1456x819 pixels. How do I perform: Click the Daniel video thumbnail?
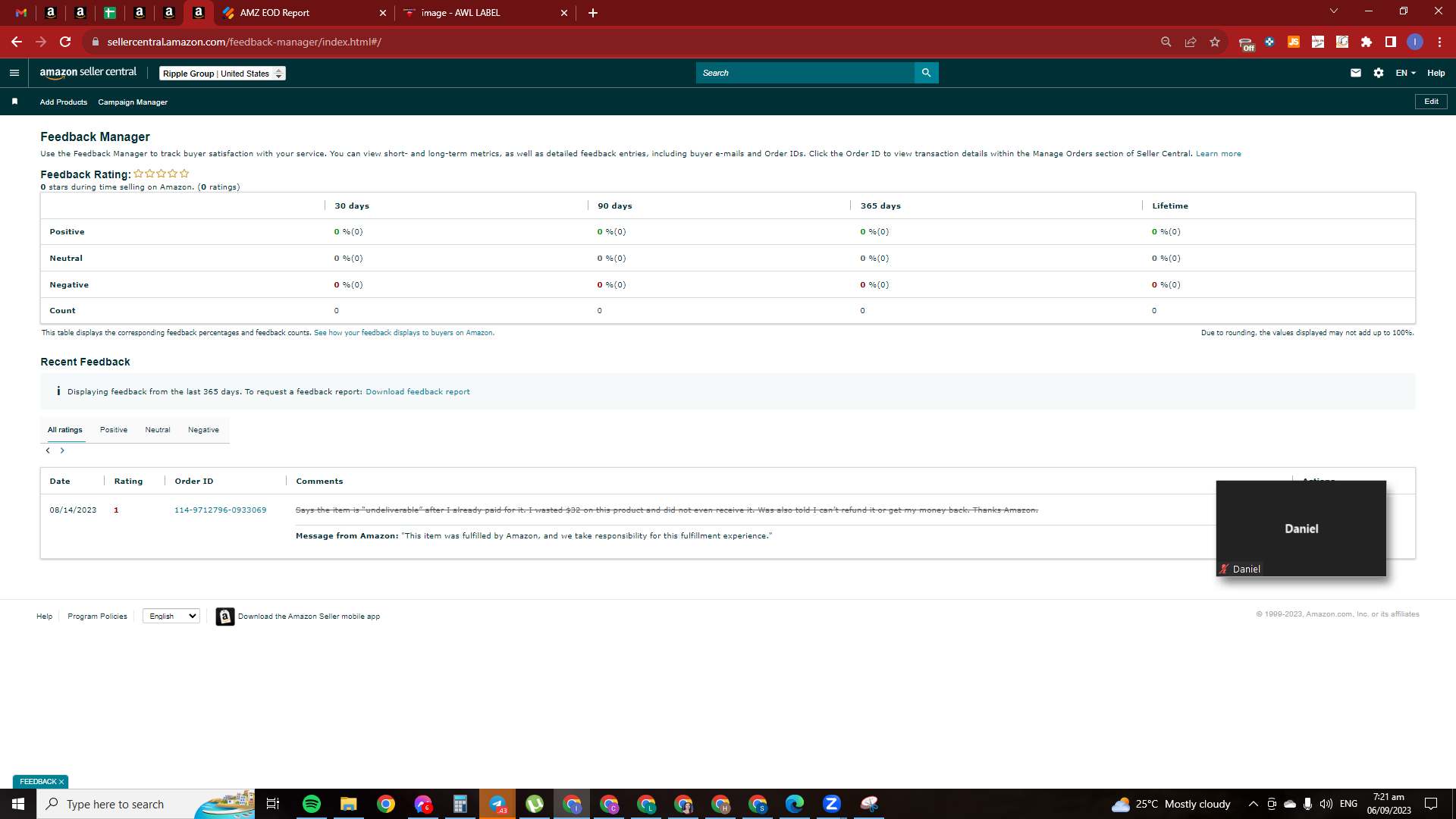[1301, 529]
